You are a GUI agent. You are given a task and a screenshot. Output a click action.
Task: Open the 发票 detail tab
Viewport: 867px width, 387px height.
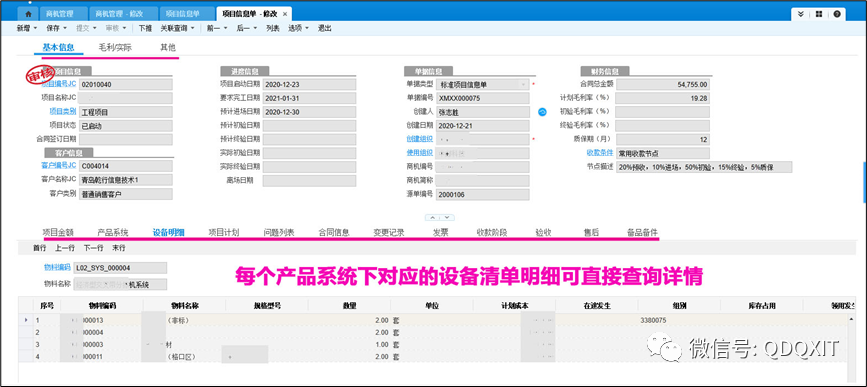click(440, 232)
